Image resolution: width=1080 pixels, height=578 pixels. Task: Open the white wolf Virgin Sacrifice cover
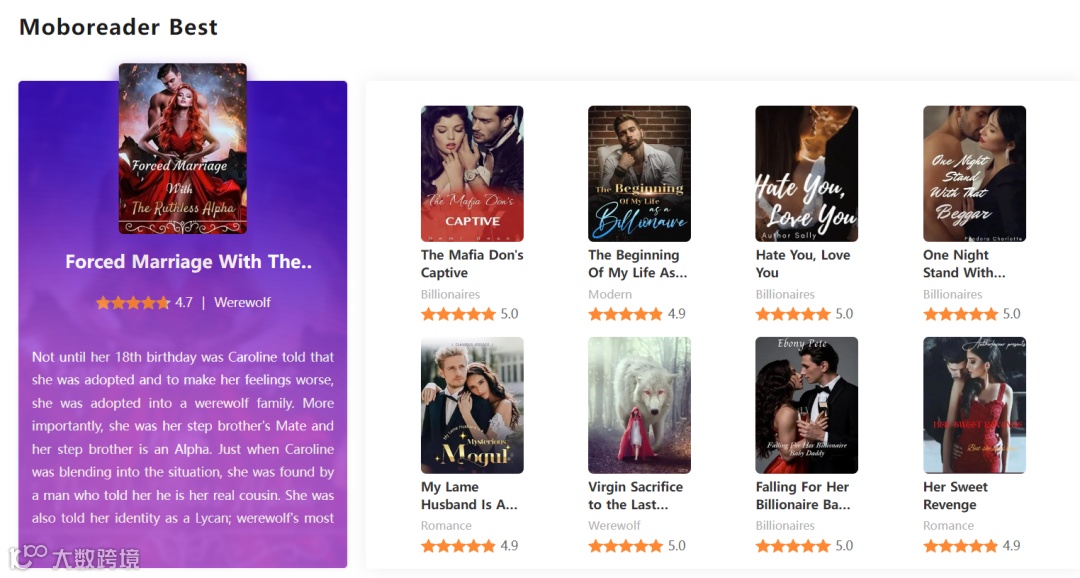point(639,404)
